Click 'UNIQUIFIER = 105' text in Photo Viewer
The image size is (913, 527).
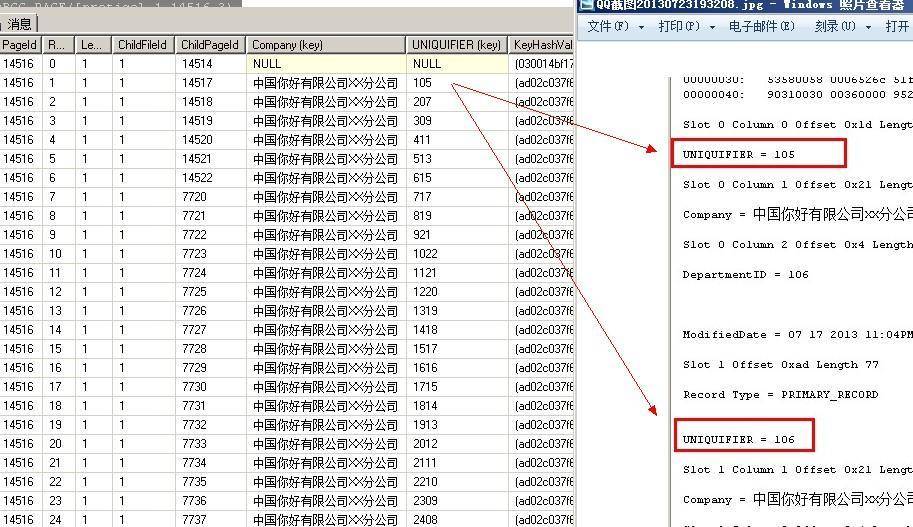pyautogui.click(x=738, y=154)
